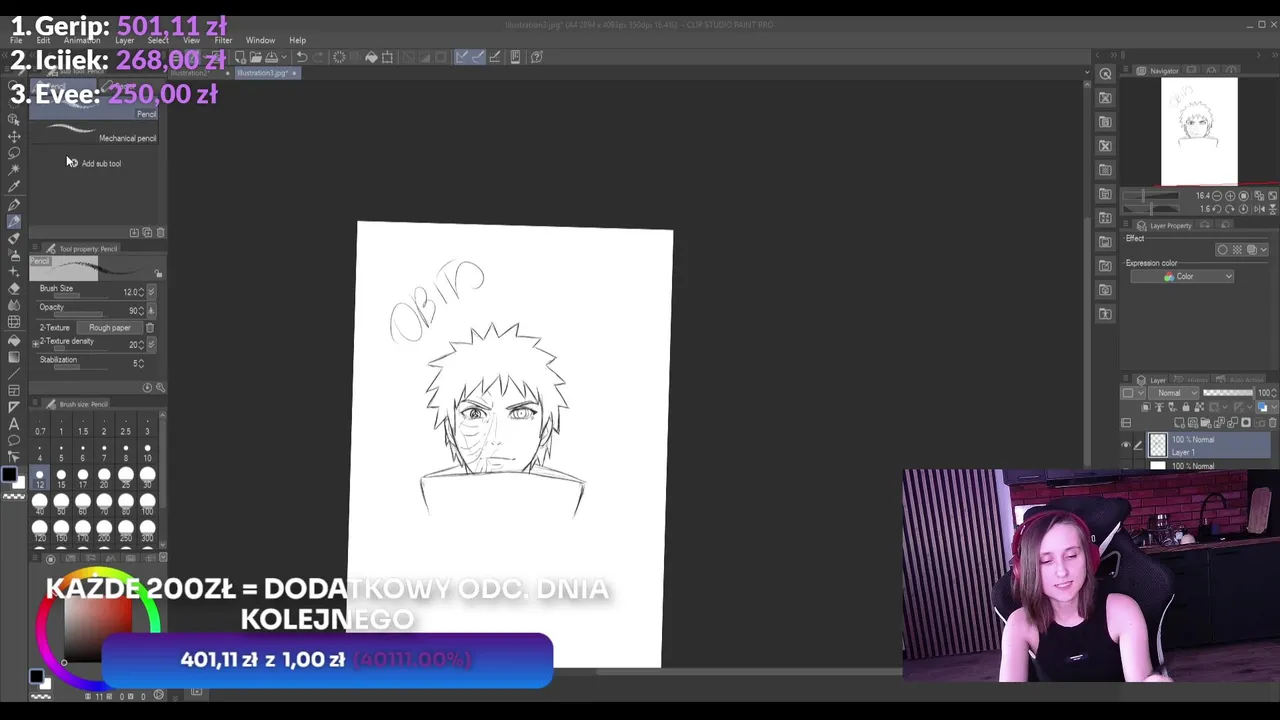Pick brush size 20 preset
This screenshot has width=1280, height=720.
coord(104,477)
